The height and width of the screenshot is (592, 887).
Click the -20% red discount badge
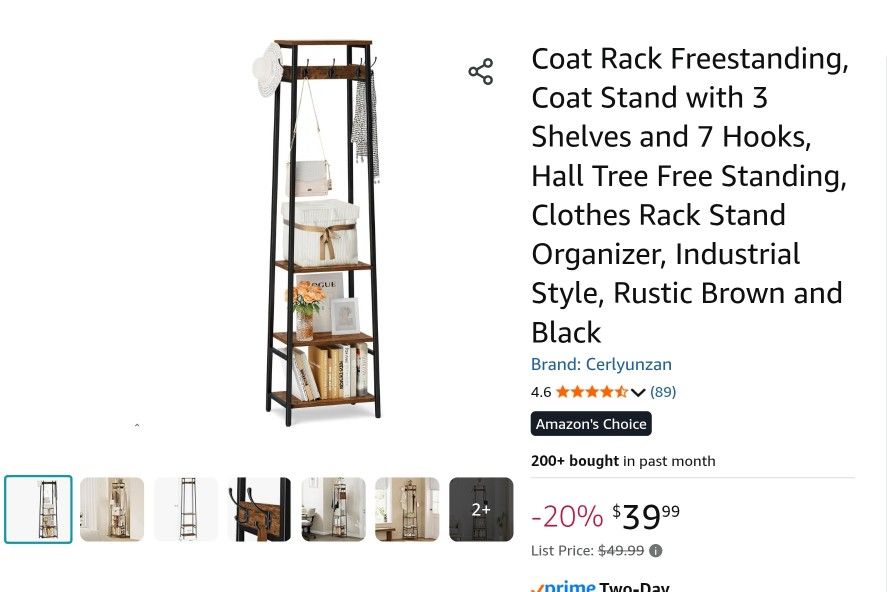(x=568, y=515)
